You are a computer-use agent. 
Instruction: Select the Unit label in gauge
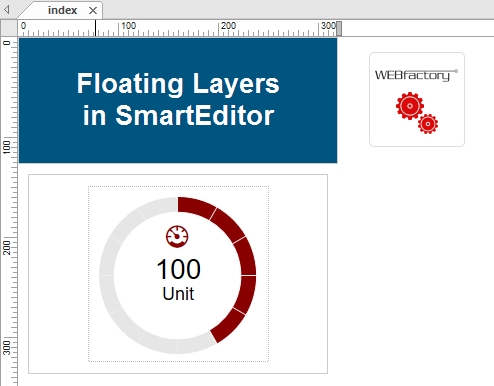coord(178,294)
